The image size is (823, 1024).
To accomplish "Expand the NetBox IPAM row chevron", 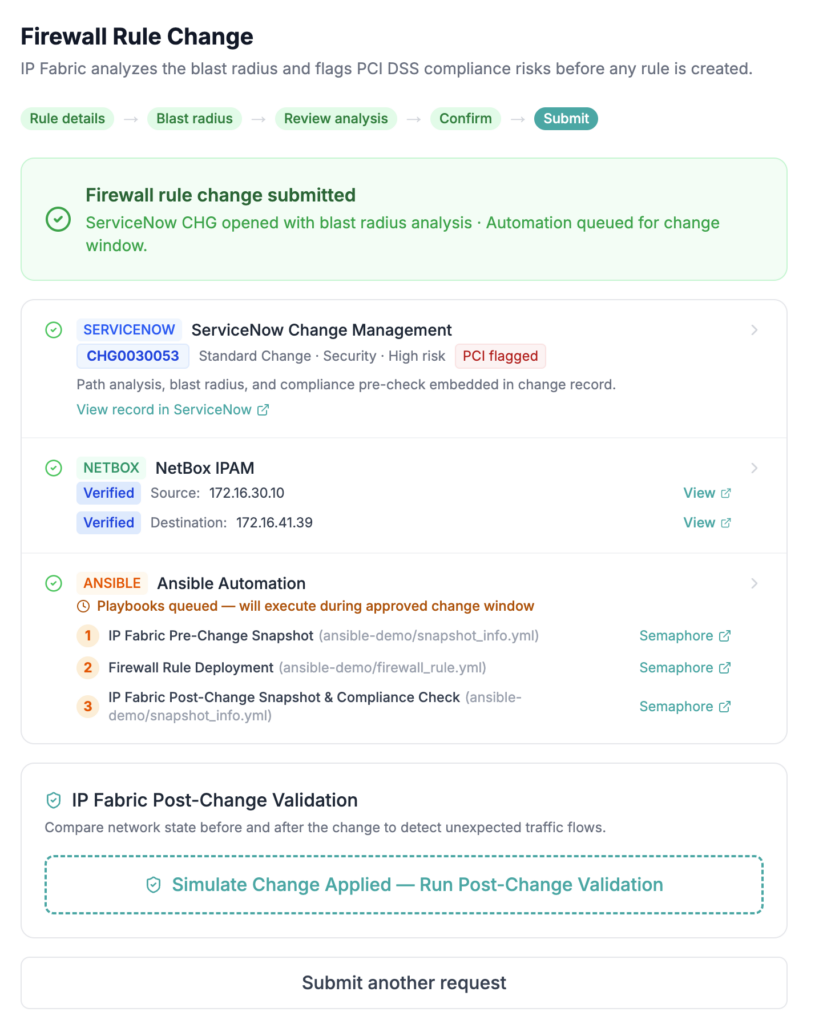I will [x=754, y=468].
